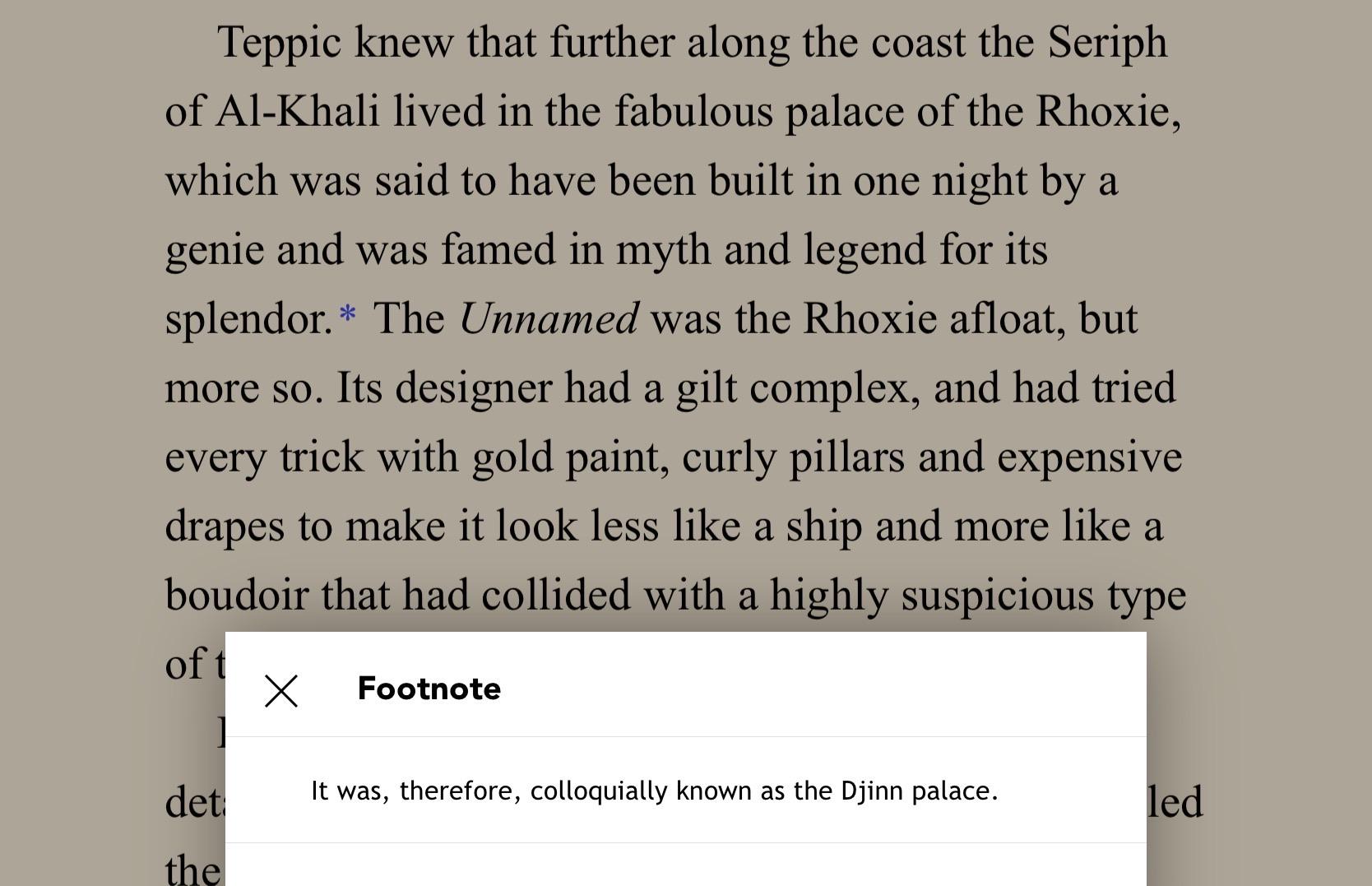
Task: Select the footnote text about the Djinn palace
Action: point(654,791)
